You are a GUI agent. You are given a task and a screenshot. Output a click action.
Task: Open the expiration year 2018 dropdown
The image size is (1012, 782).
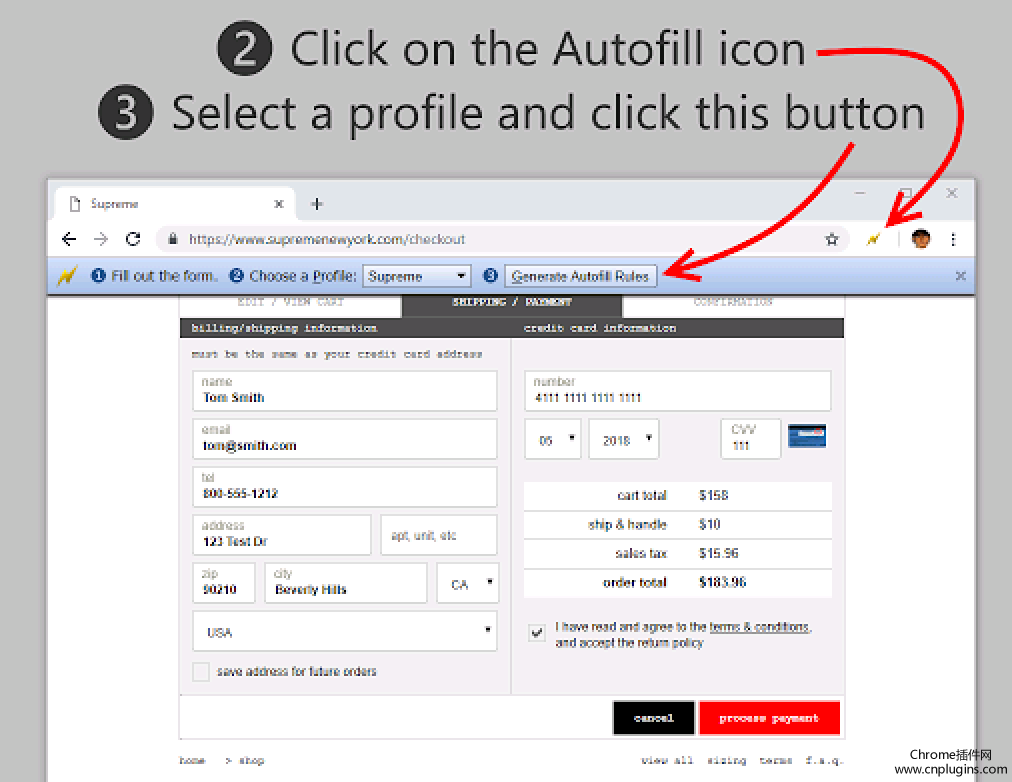point(623,439)
